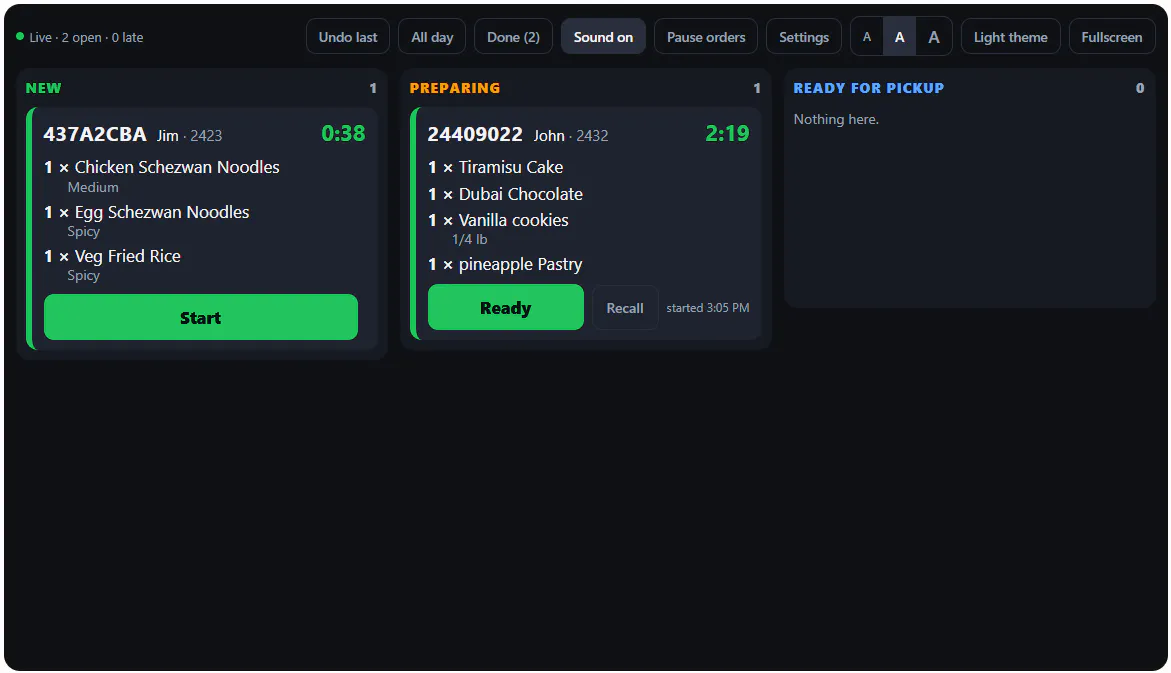1171x673 pixels.
Task: Click the Tiramisu Cake item
Action: 511,167
